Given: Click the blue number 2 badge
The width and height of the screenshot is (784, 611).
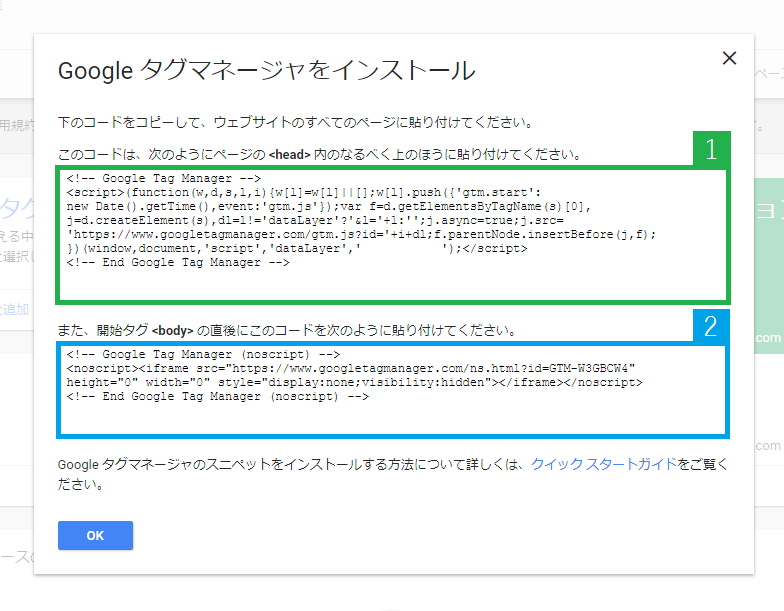Looking at the screenshot, I should (711, 326).
